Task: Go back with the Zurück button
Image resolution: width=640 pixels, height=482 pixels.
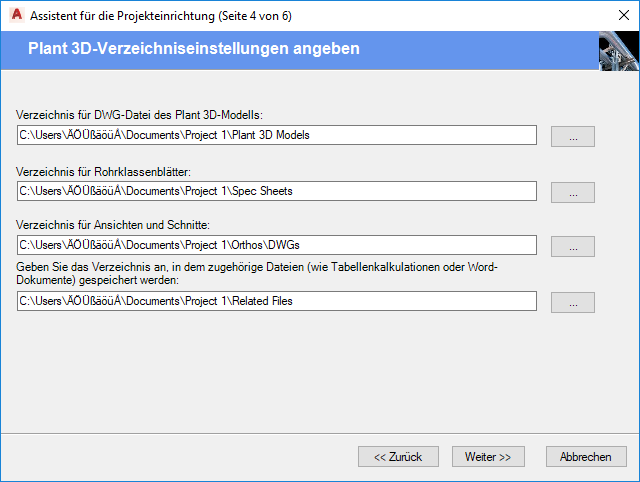Action: pos(398,456)
